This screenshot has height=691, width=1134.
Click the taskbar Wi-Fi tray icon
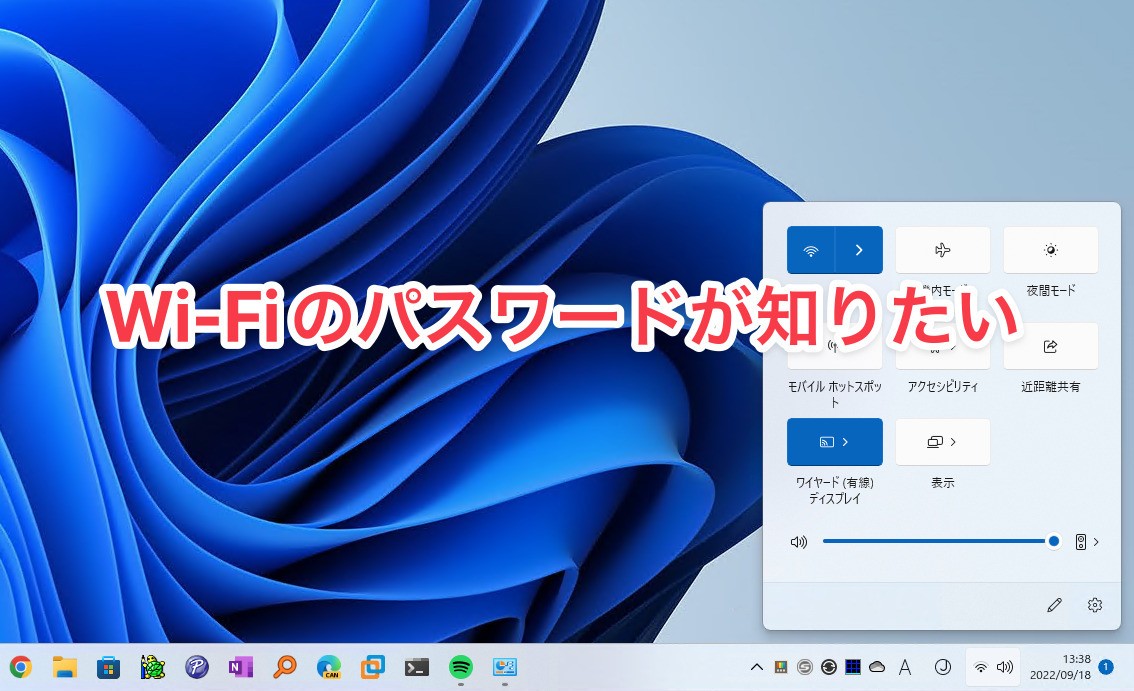coord(981,667)
